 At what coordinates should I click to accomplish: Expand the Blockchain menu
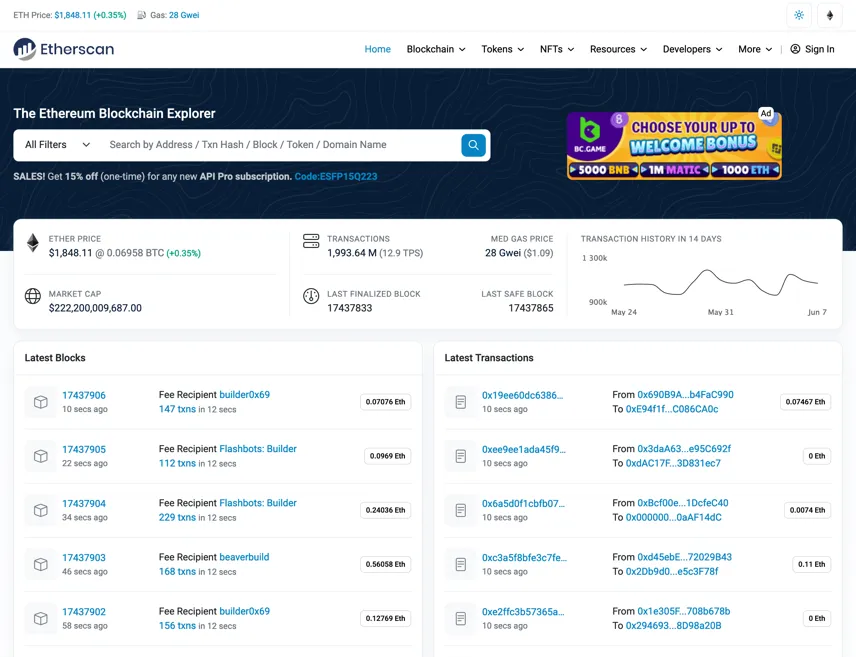tap(436, 49)
